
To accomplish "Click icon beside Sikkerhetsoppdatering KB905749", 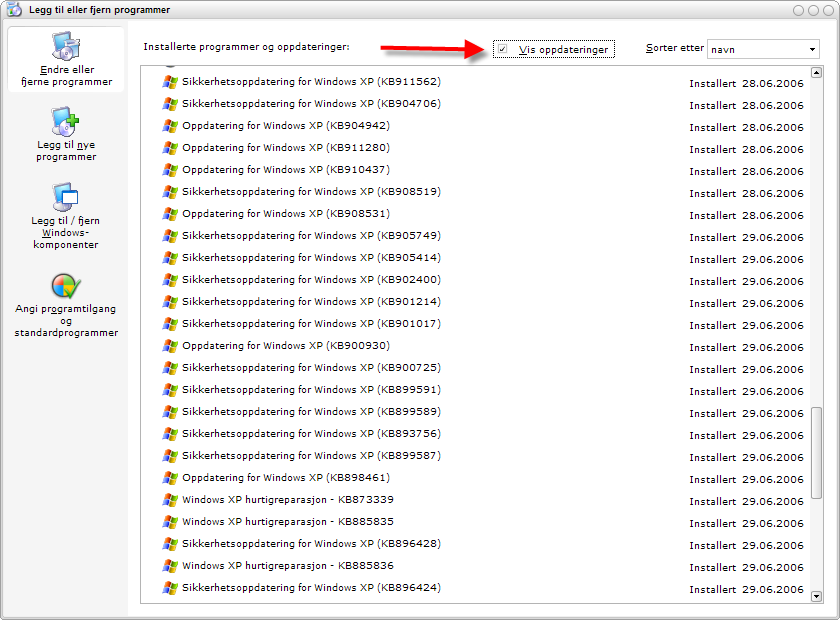I will 170,236.
